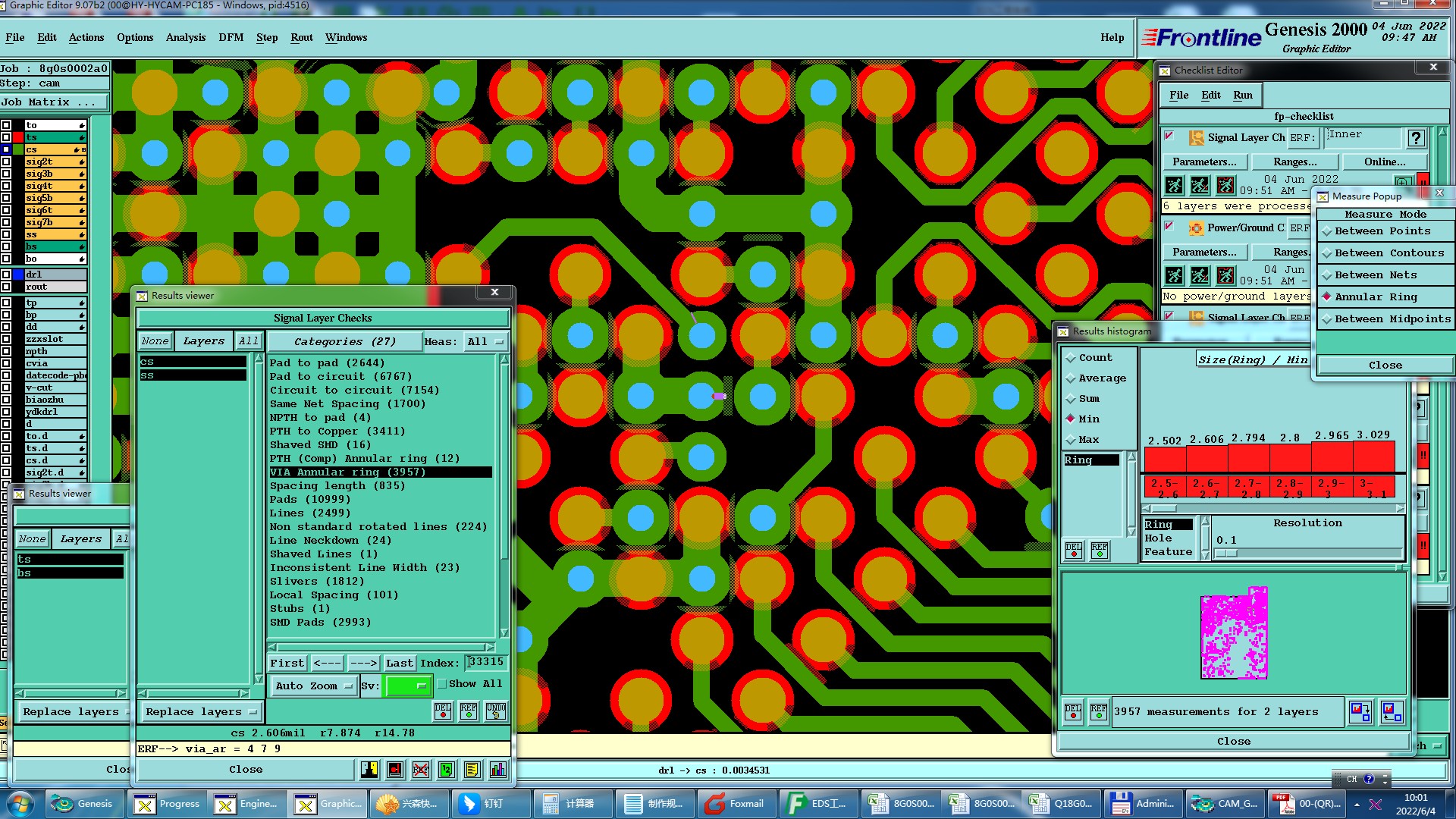Image resolution: width=1456 pixels, height=819 pixels.
Task: Click the help question mark in Checklist Editor
Action: (1416, 138)
